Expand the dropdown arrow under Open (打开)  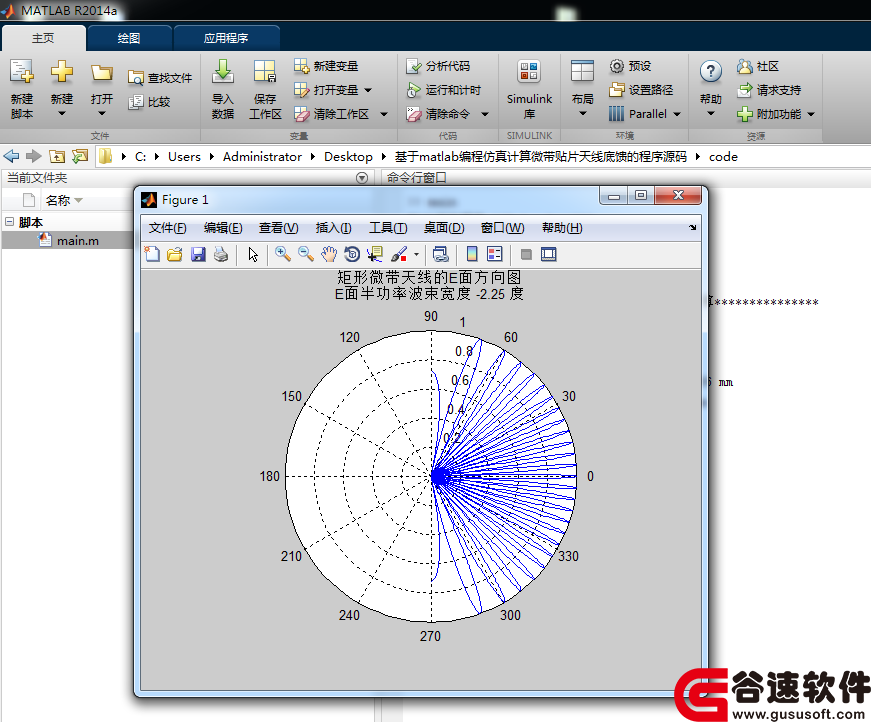(x=102, y=114)
